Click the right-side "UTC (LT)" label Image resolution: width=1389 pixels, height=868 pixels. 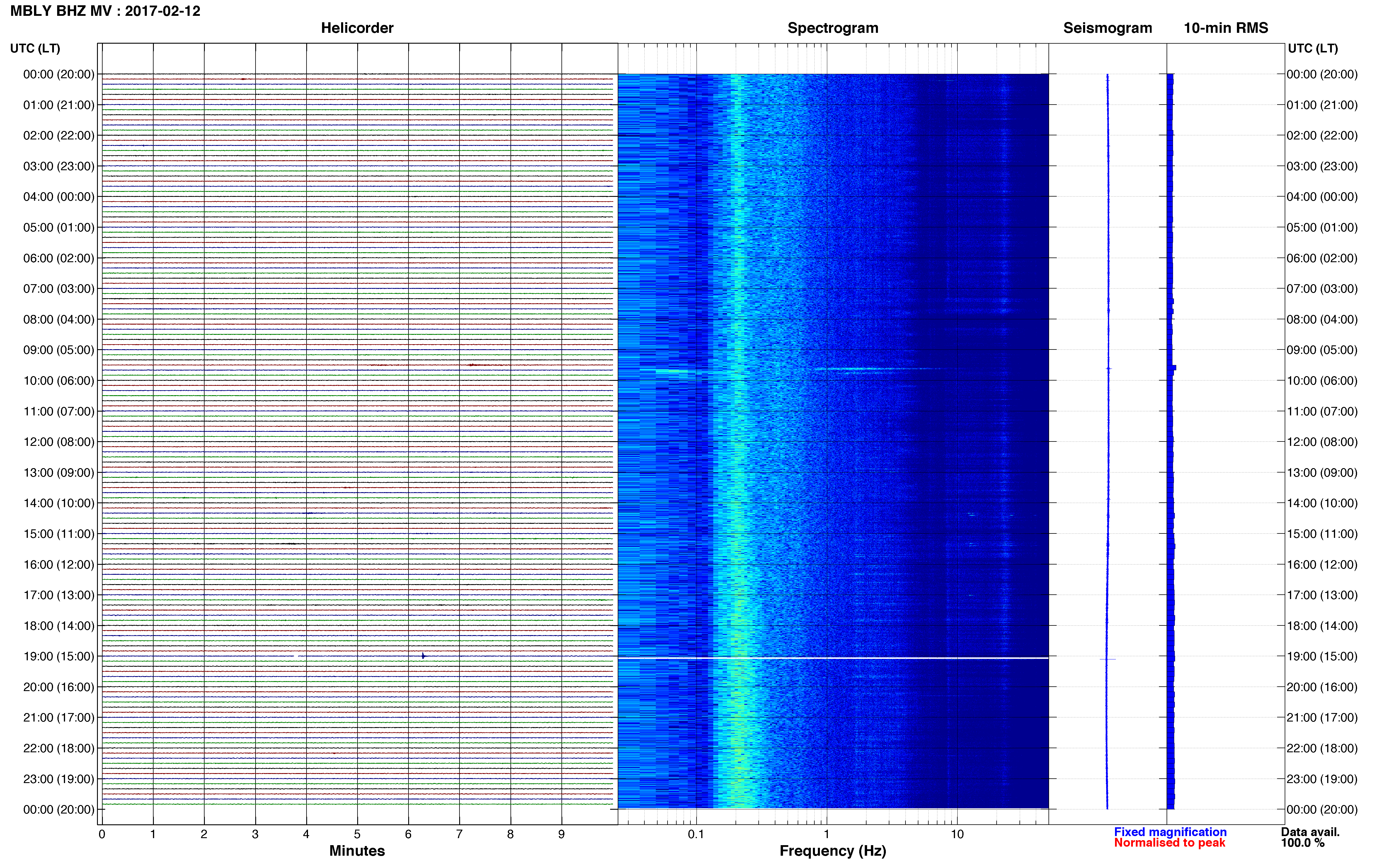coord(1313,48)
